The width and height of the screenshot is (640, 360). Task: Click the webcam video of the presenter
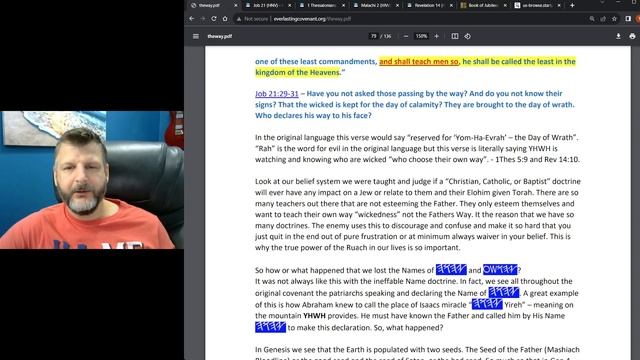pos(92,180)
